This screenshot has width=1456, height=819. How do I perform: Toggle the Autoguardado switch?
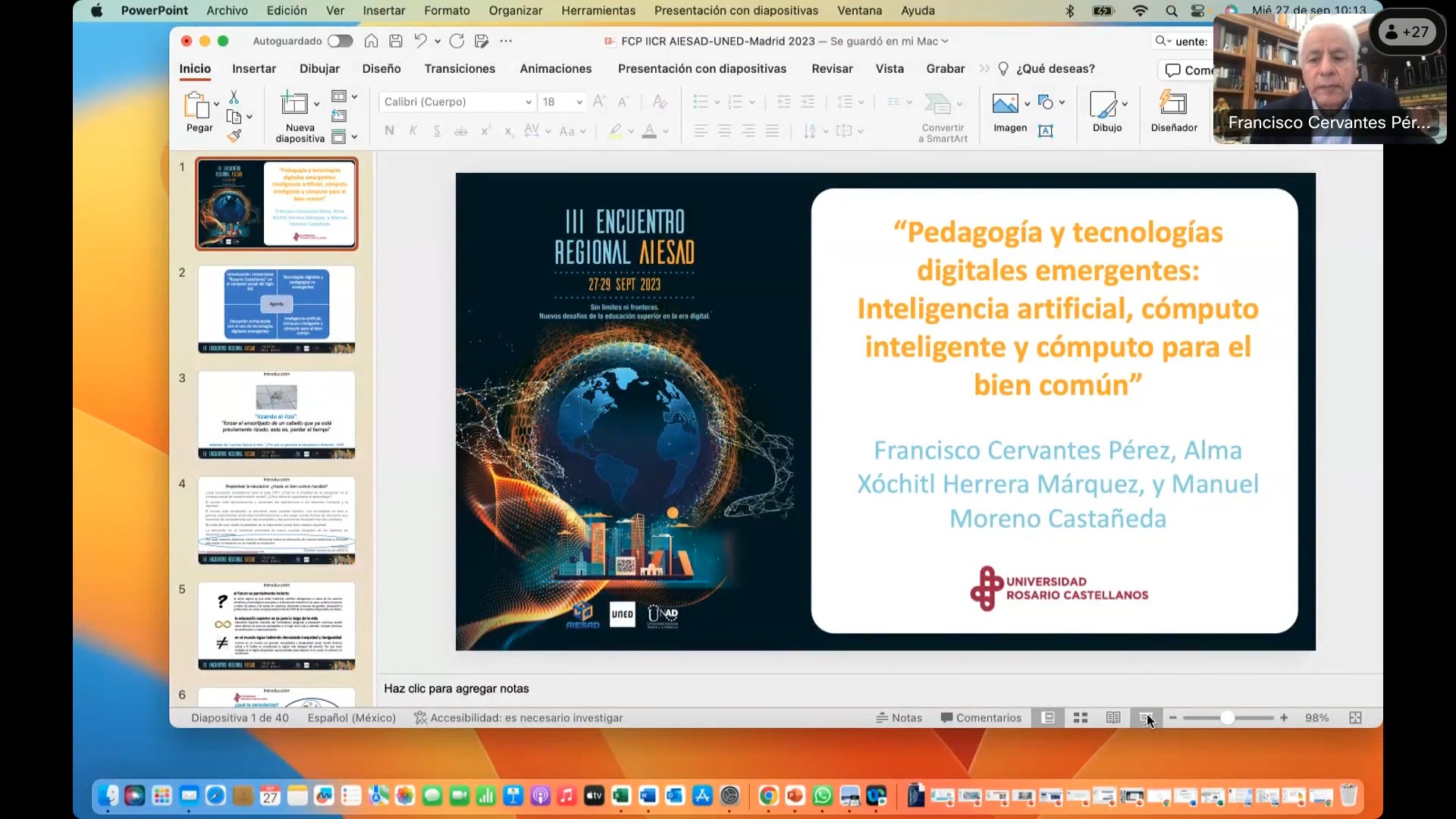click(340, 41)
